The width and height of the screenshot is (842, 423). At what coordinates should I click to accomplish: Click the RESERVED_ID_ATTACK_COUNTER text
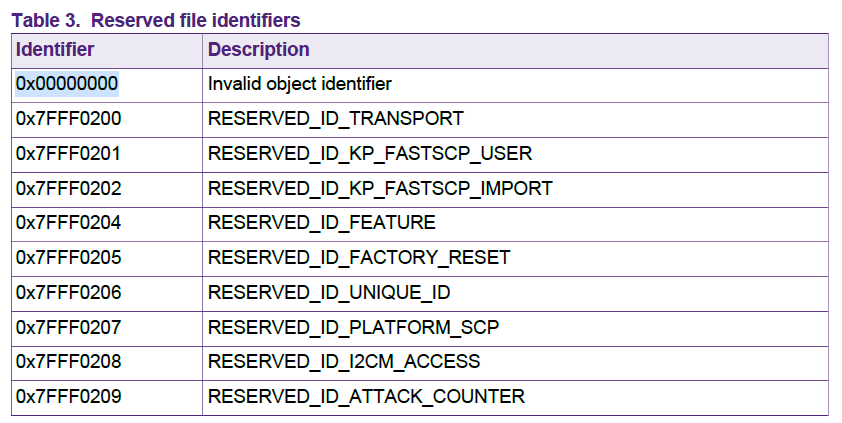tap(365, 397)
